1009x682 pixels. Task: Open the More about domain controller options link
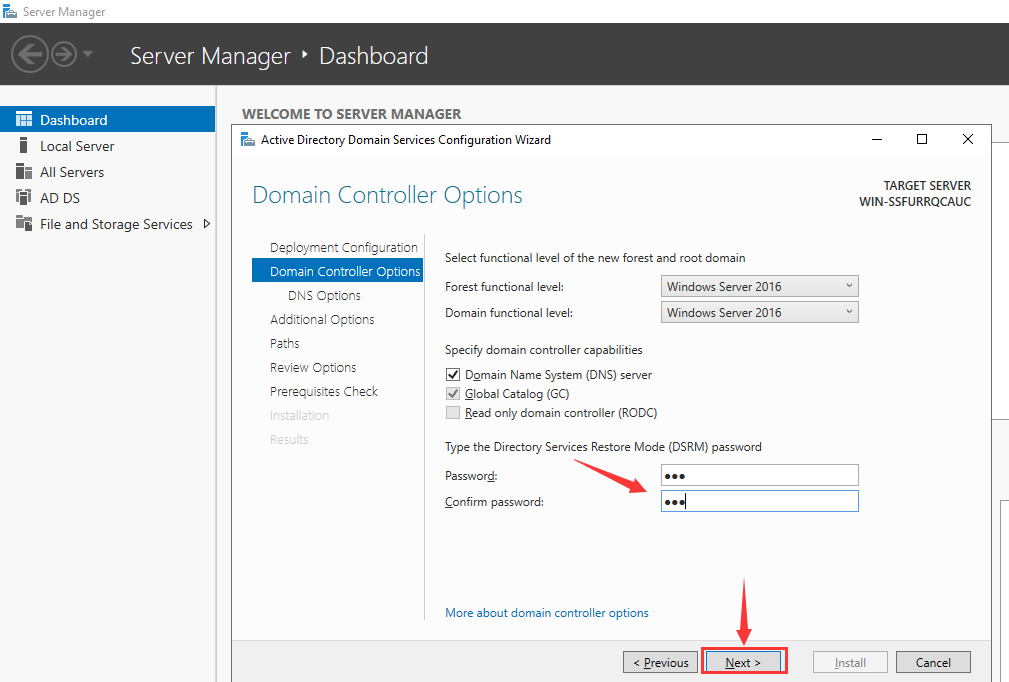(546, 613)
